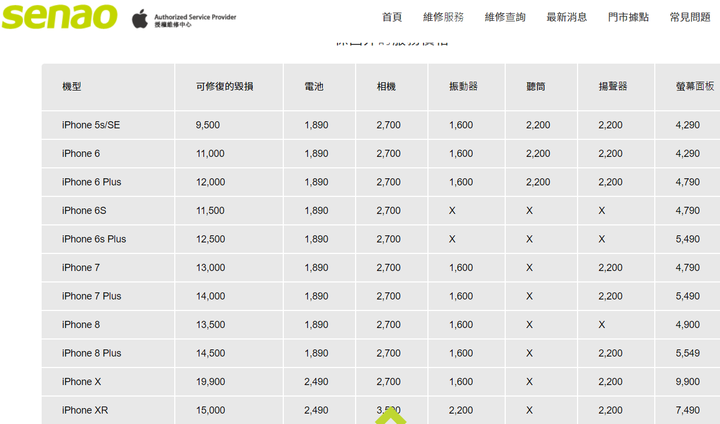Select the iPhone 7 Plus row label
The width and height of the screenshot is (720, 424).
pyautogui.click(x=91, y=296)
